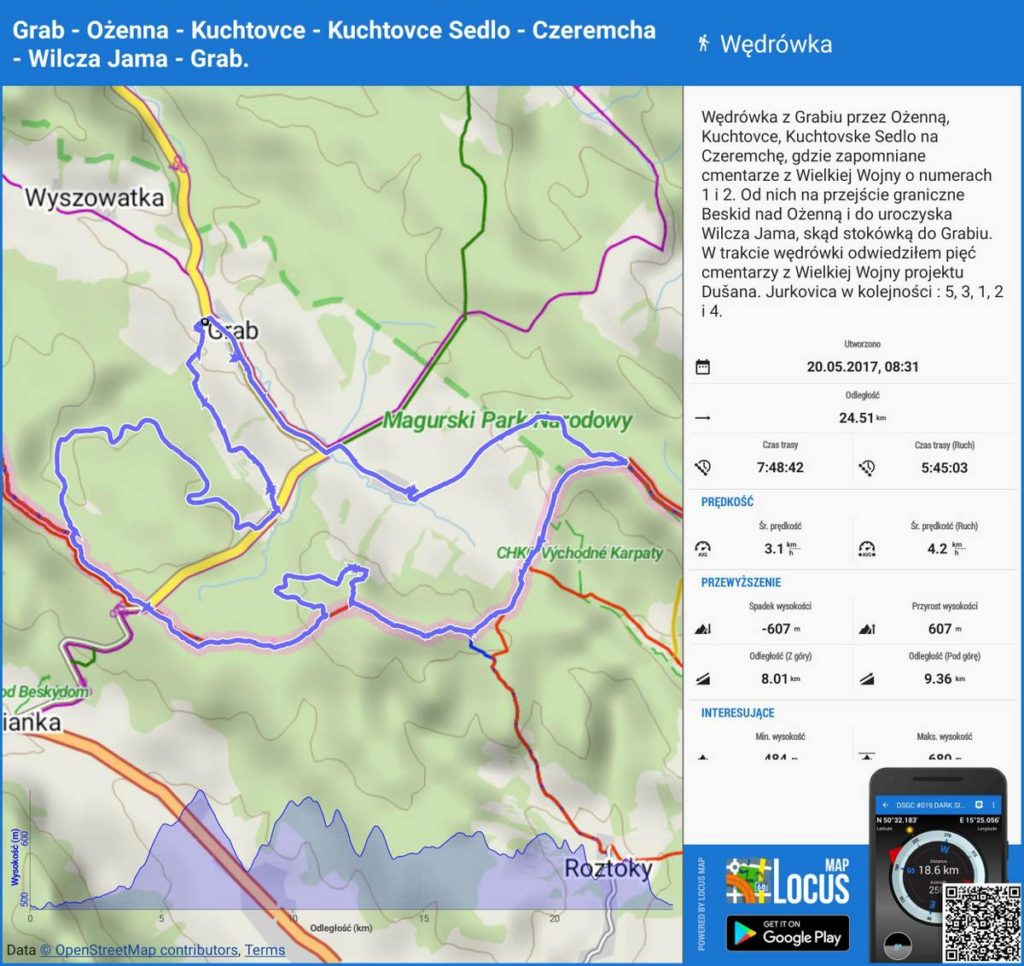Click the stopwatch icon beside 7:48:42

pyautogui.click(x=703, y=467)
